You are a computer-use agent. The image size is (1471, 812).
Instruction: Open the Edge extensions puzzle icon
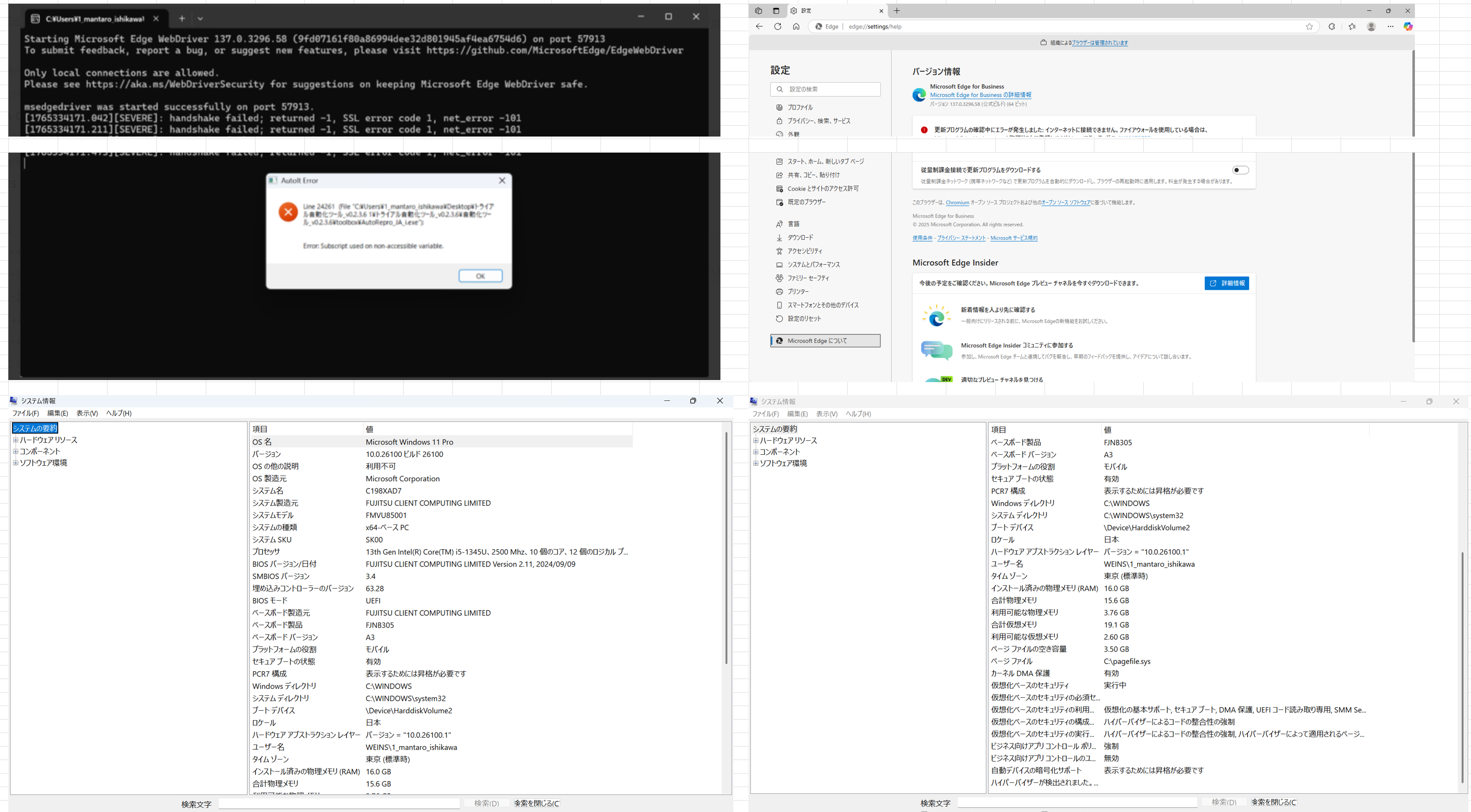pos(1332,26)
